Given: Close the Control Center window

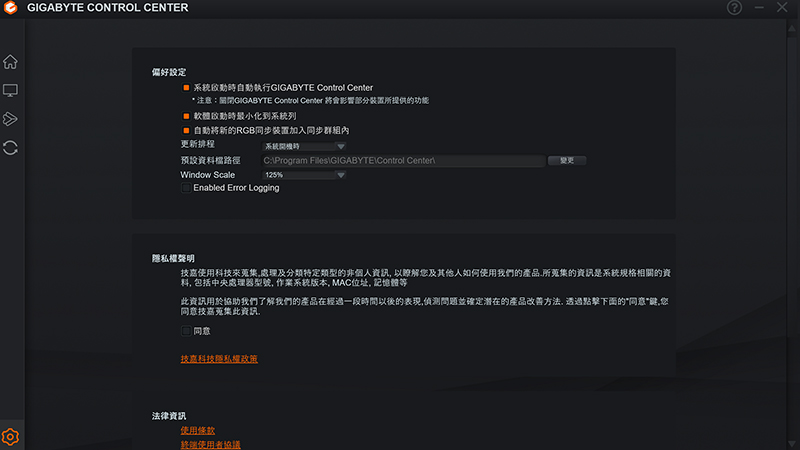Looking at the screenshot, I should pyautogui.click(x=782, y=7).
